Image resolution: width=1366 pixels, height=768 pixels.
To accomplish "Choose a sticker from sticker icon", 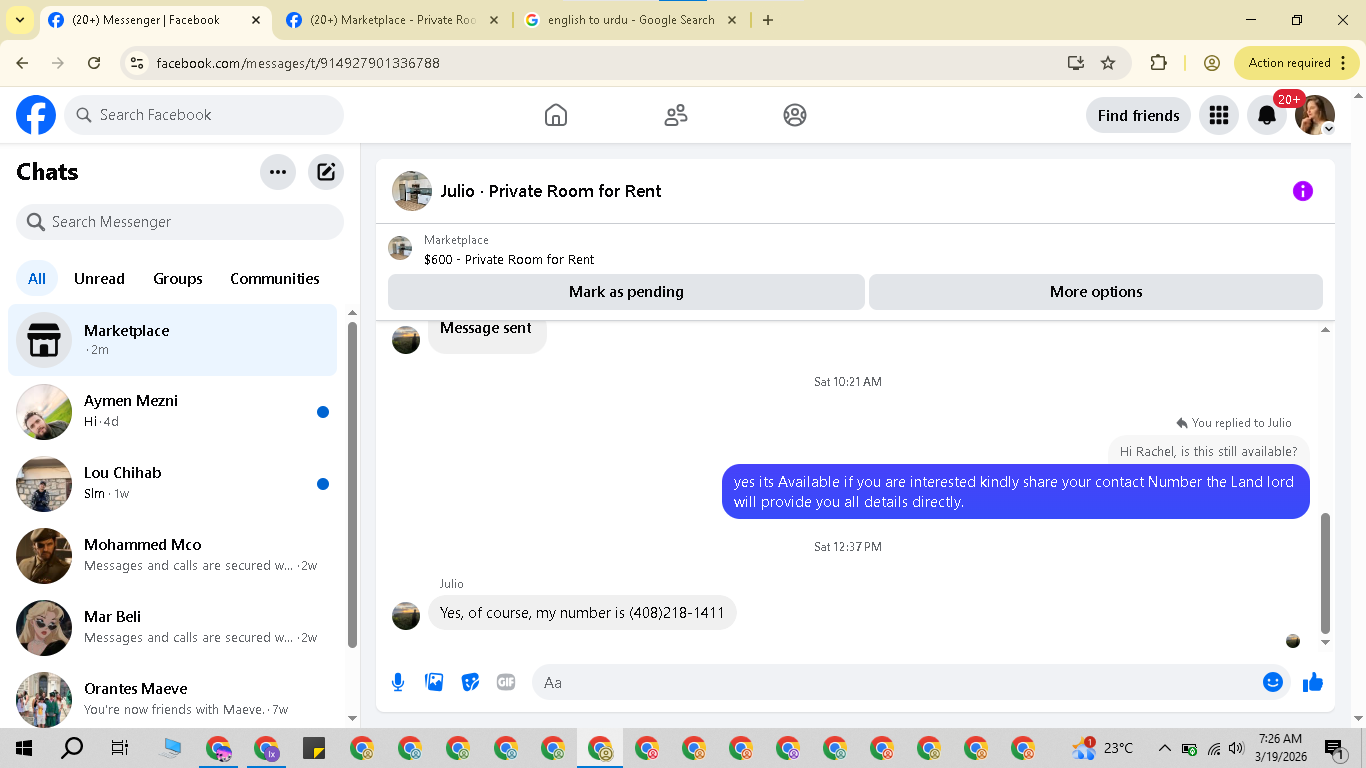I will (470, 682).
